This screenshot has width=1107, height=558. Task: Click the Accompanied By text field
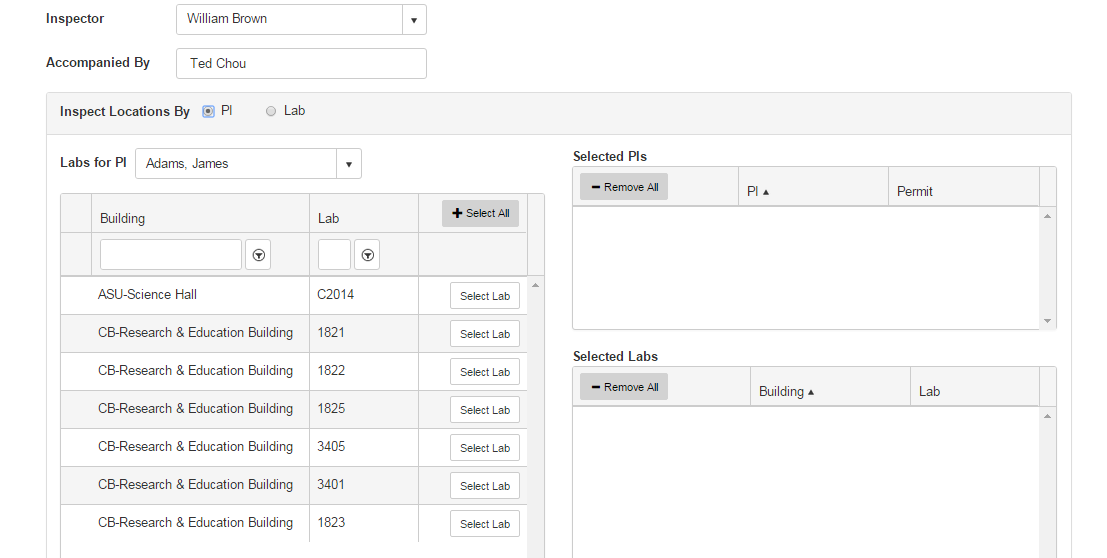(x=301, y=64)
